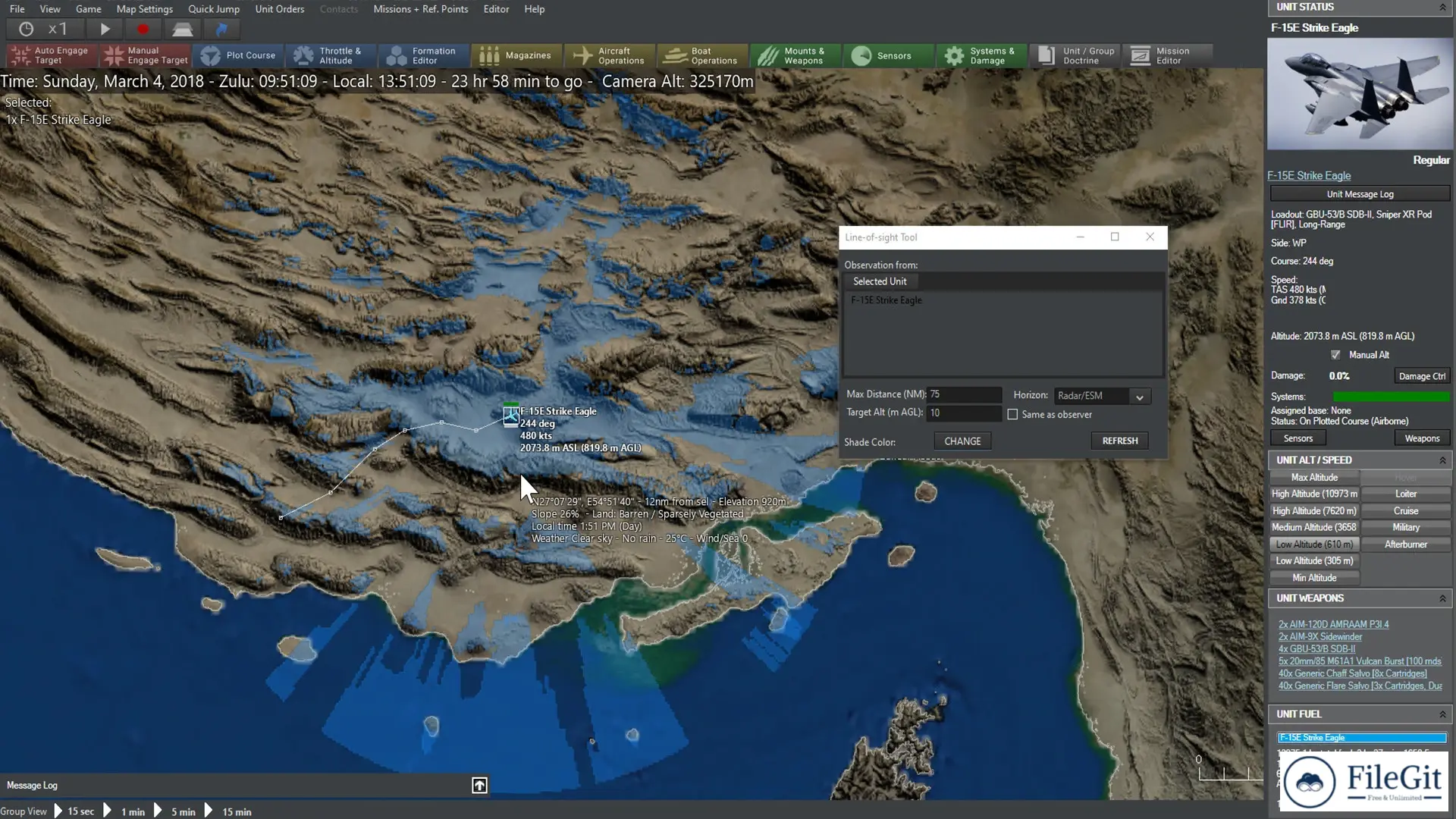The width and height of the screenshot is (1456, 819).
Task: Open the F-15E Strike Eagle database link
Action: tap(1309, 175)
